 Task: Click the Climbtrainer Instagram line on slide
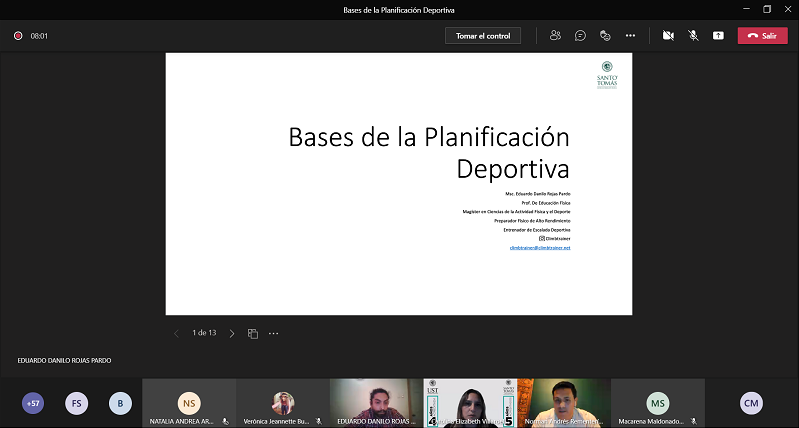554,238
